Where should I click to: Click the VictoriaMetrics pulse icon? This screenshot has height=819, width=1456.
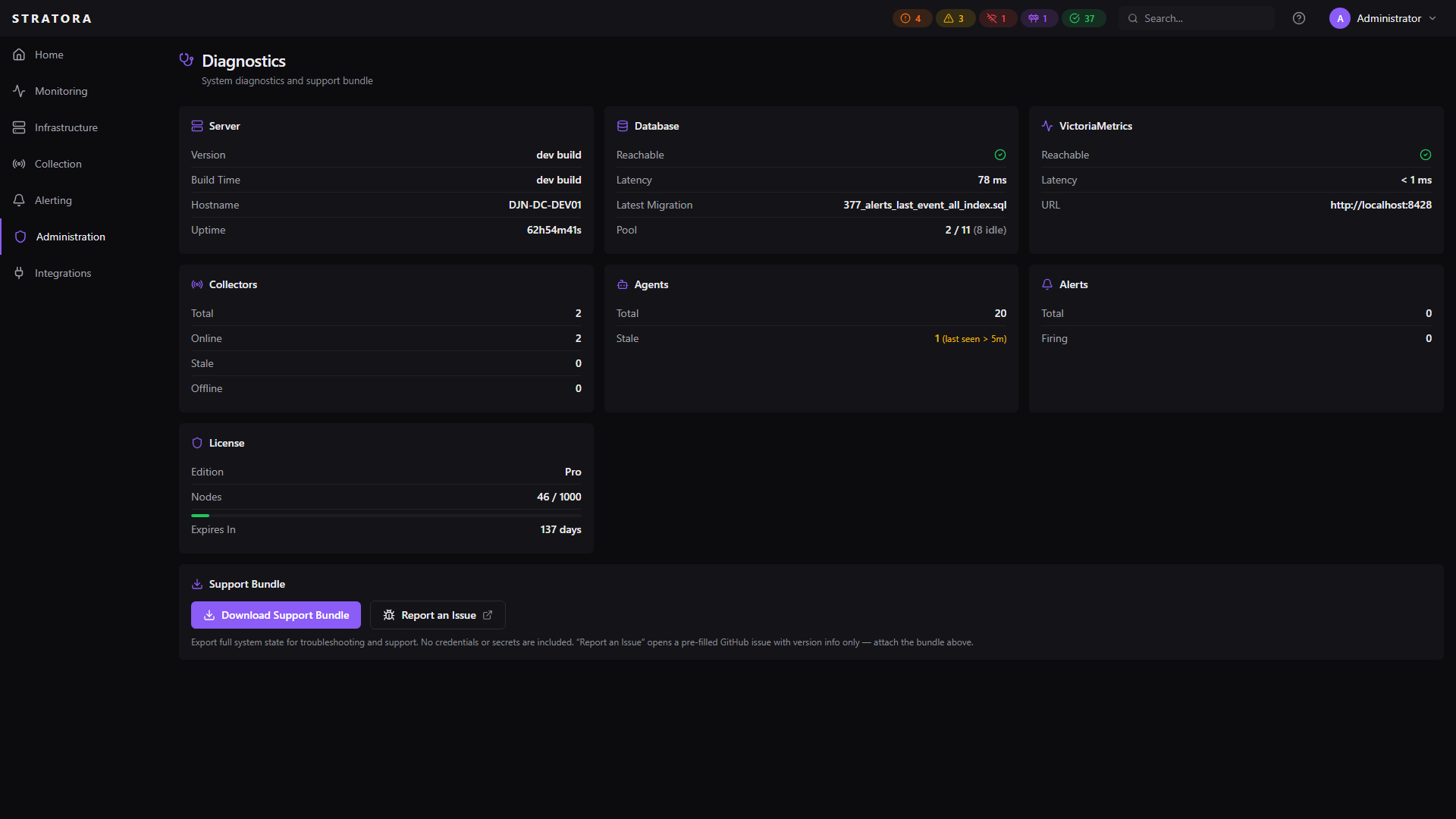coord(1047,126)
